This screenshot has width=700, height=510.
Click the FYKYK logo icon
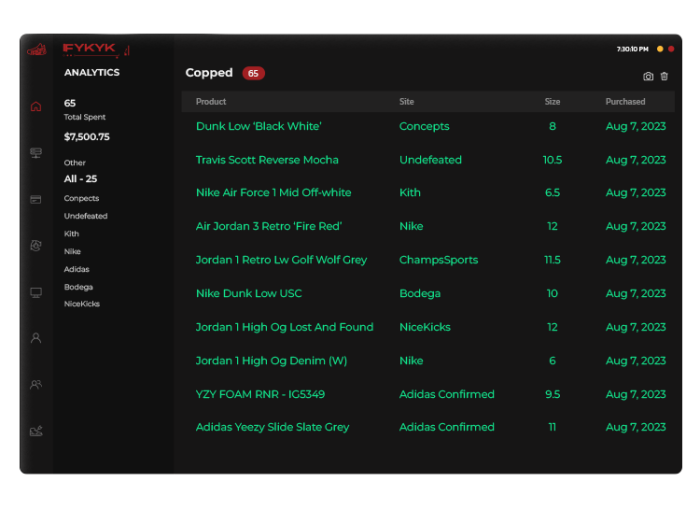tap(37, 49)
